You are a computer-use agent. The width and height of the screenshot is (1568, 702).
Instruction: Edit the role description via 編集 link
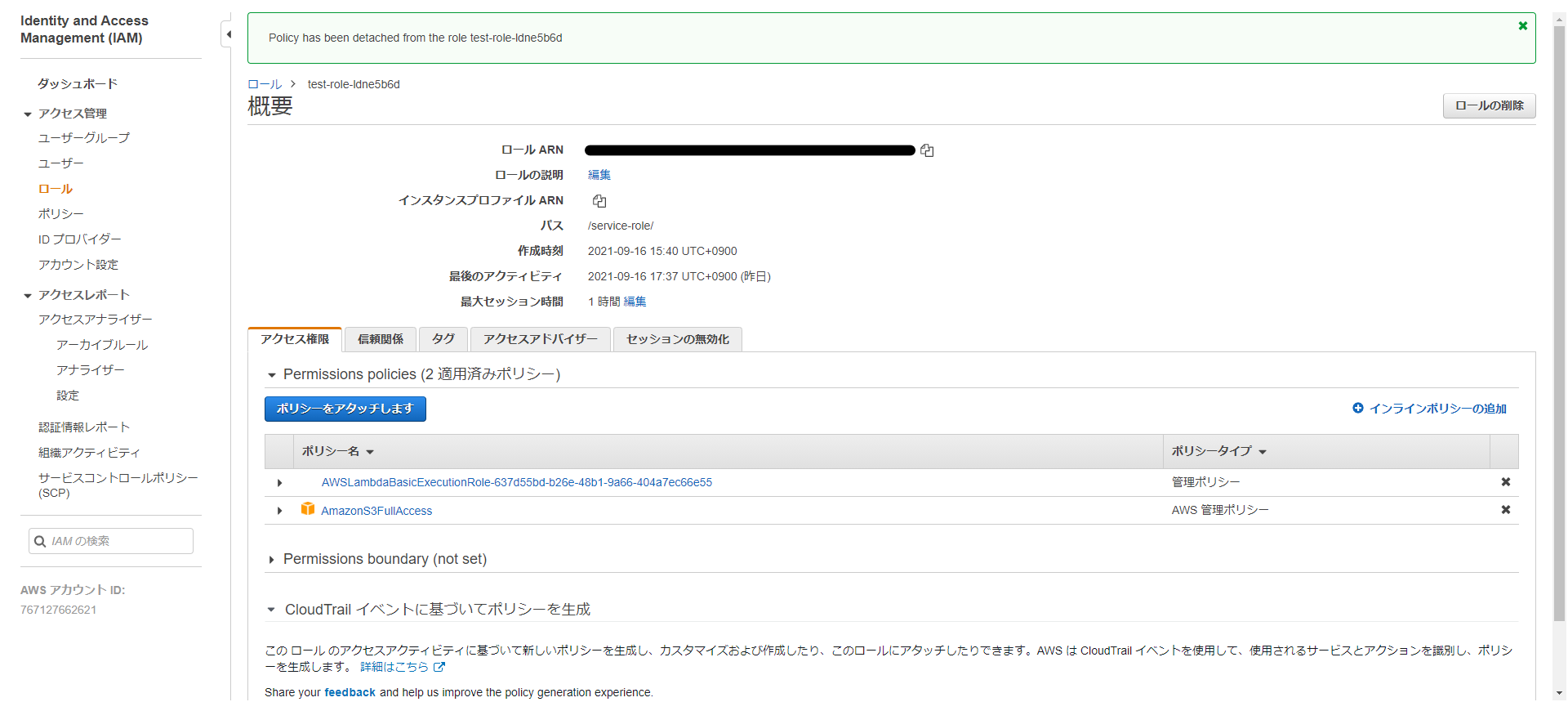click(599, 175)
